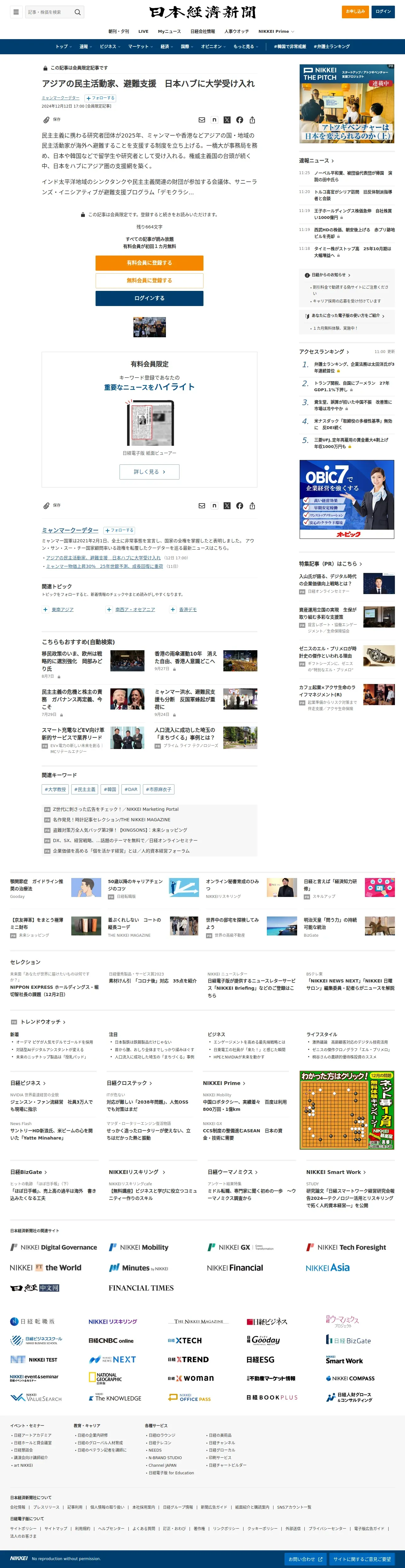Toggle フォローする beside the large ミャンマークーデター heading
Viewport: 405px width, 1568px height.
(x=119, y=530)
